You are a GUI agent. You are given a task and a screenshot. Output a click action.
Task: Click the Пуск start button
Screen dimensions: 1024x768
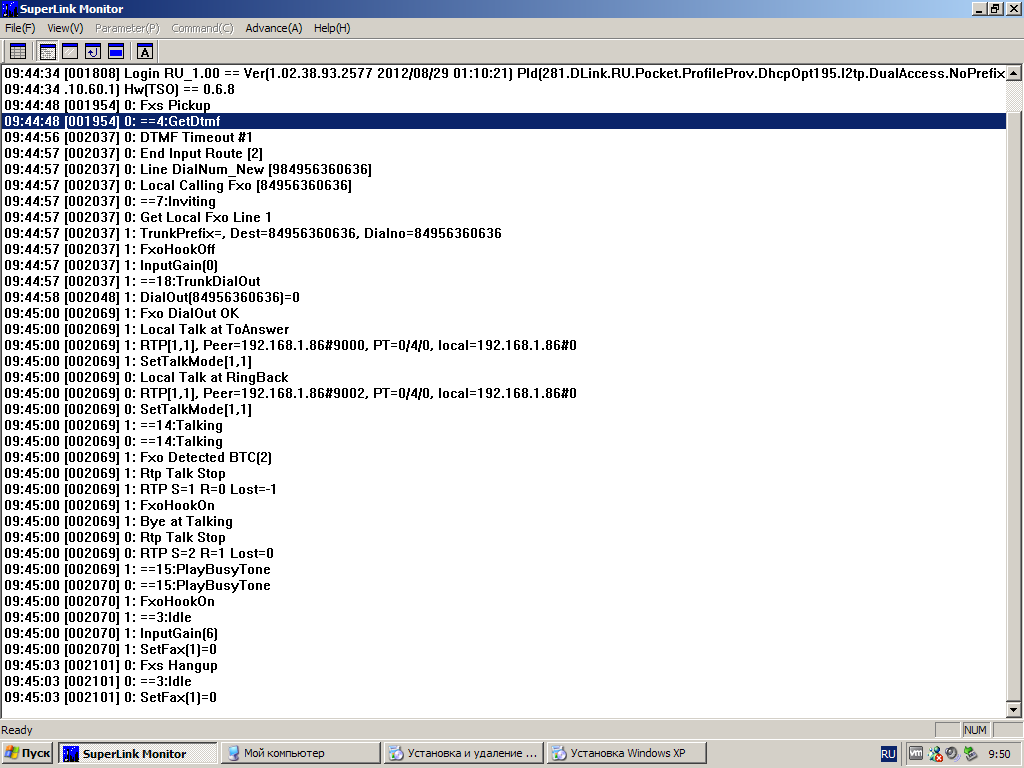click(x=28, y=753)
